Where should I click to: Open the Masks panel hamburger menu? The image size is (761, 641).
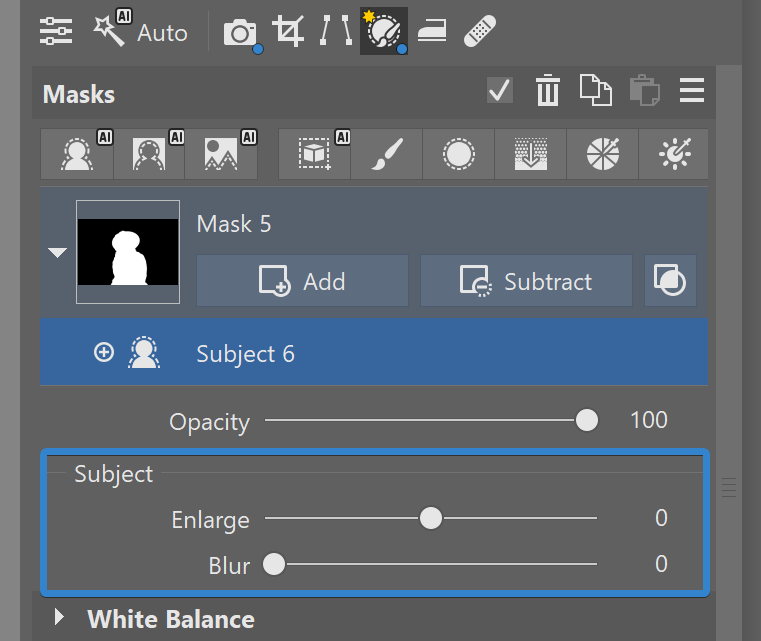[692, 92]
